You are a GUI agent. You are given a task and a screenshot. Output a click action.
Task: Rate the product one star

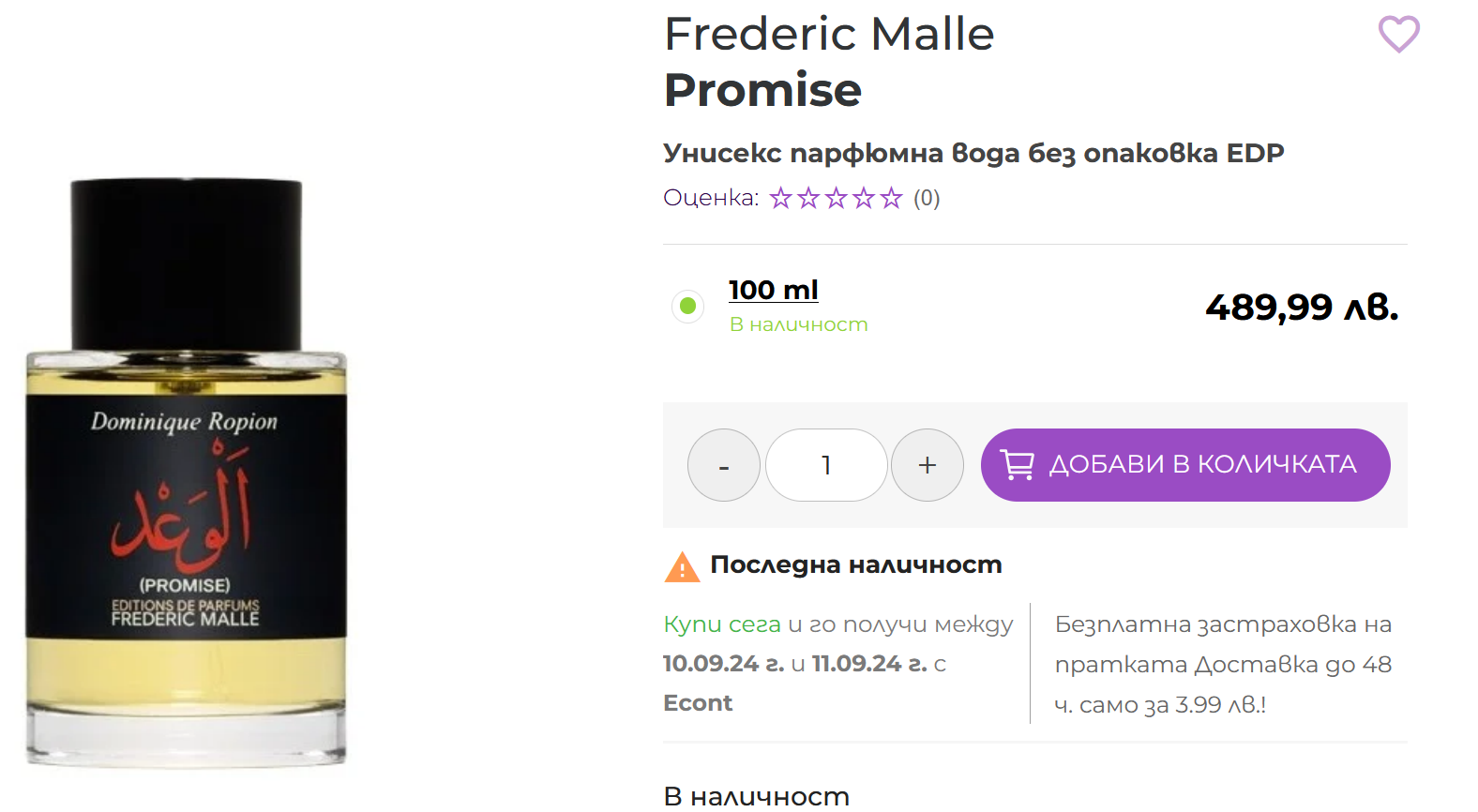[780, 198]
